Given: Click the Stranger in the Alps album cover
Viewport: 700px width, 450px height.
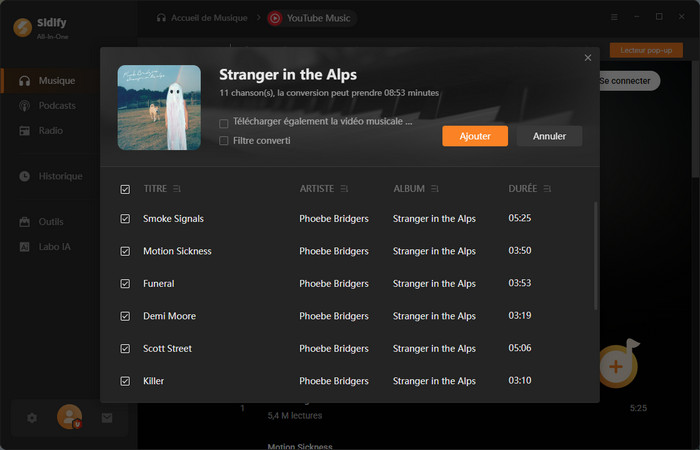Looking at the screenshot, I should click(x=159, y=108).
